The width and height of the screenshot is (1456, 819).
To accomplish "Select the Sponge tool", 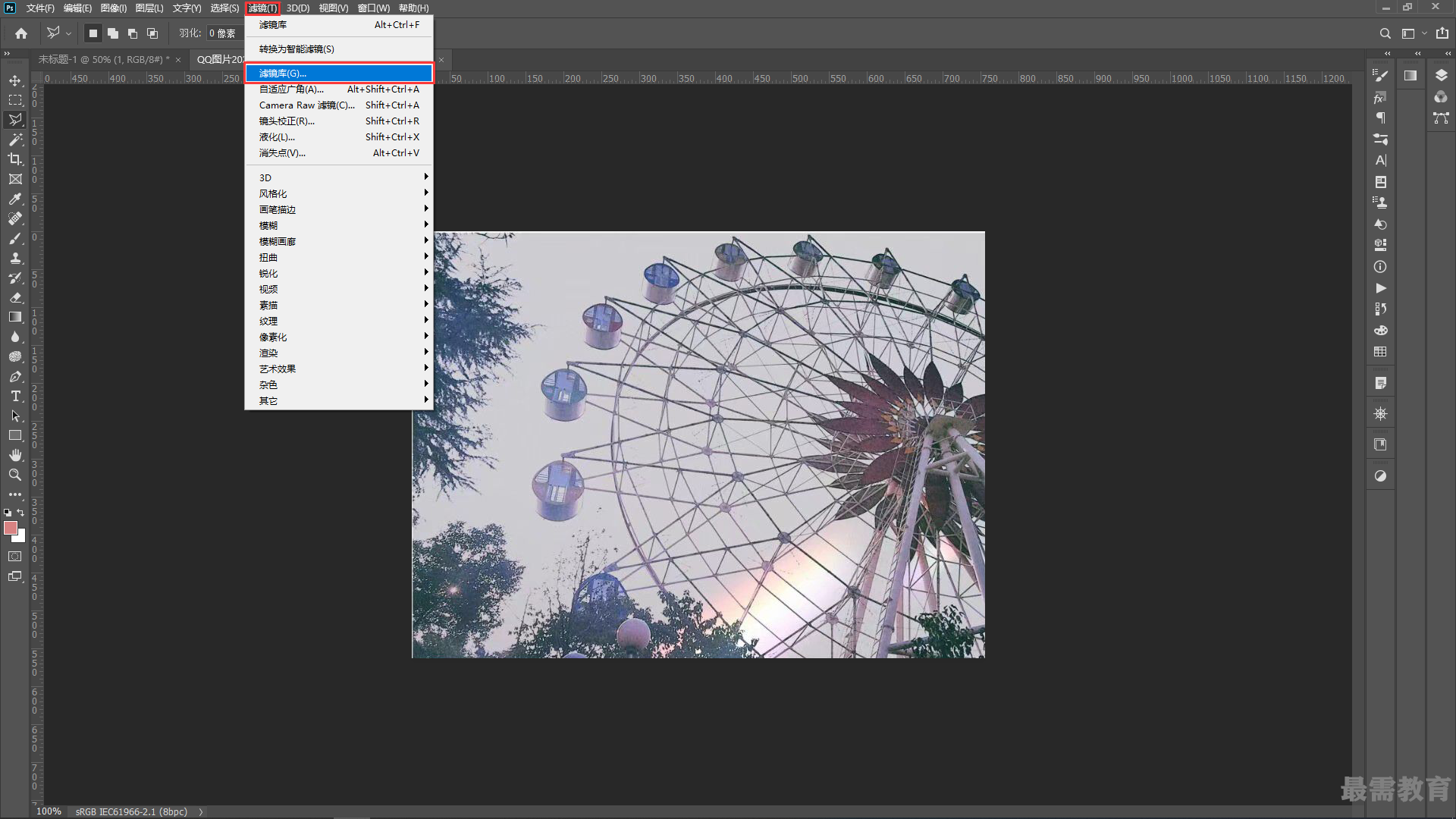I will pos(15,356).
